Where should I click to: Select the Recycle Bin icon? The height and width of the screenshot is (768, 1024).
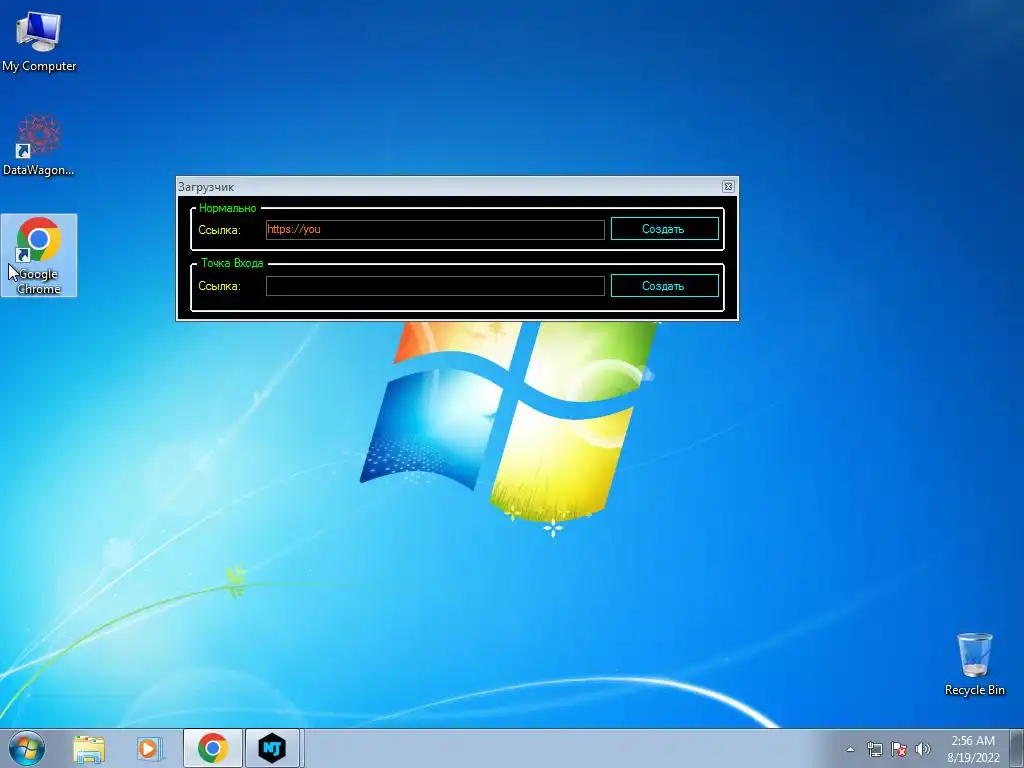coord(974,664)
